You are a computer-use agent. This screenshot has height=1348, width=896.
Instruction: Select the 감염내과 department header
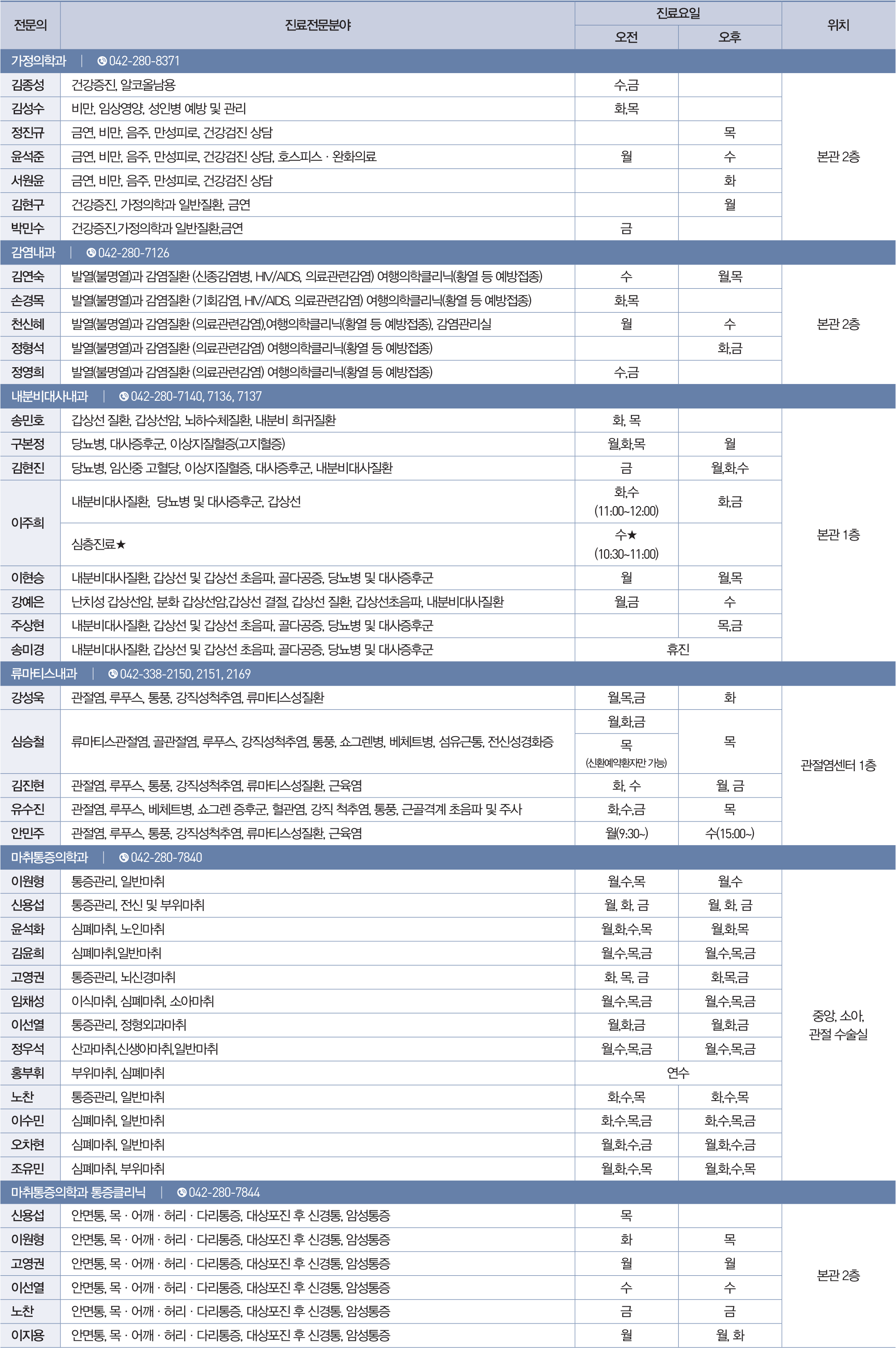click(x=33, y=252)
